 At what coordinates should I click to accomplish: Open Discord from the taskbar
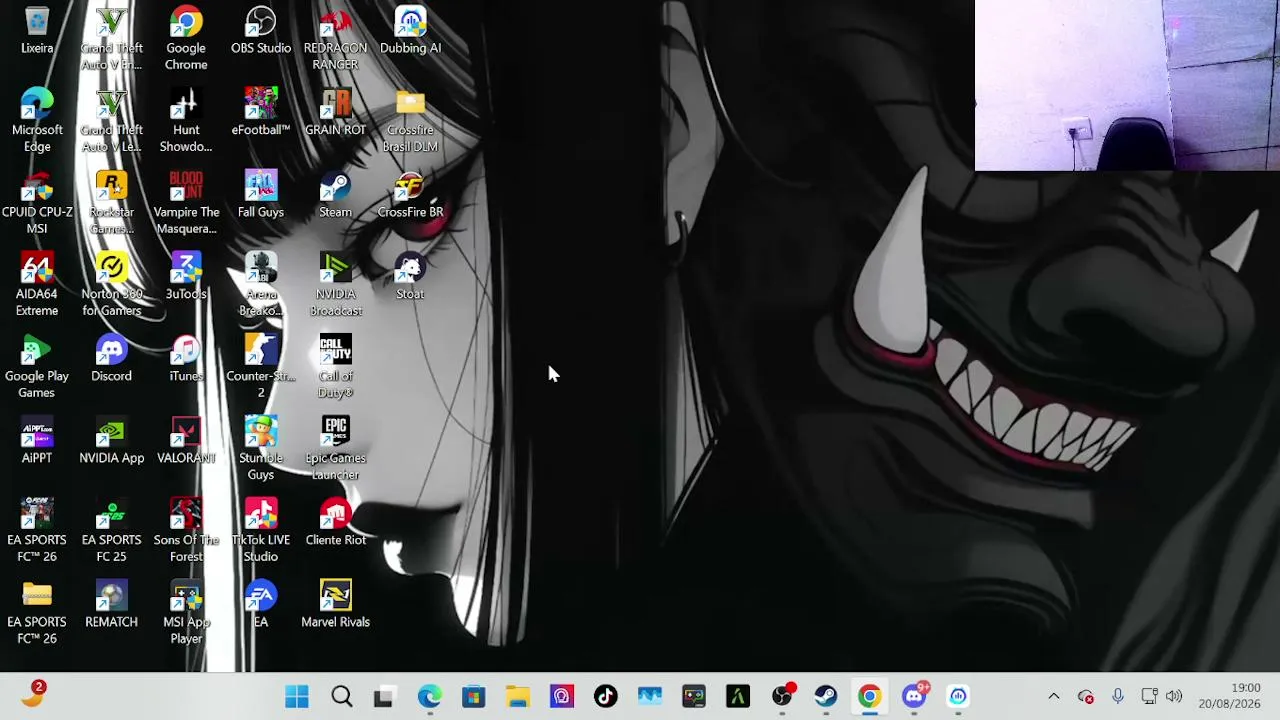914,696
